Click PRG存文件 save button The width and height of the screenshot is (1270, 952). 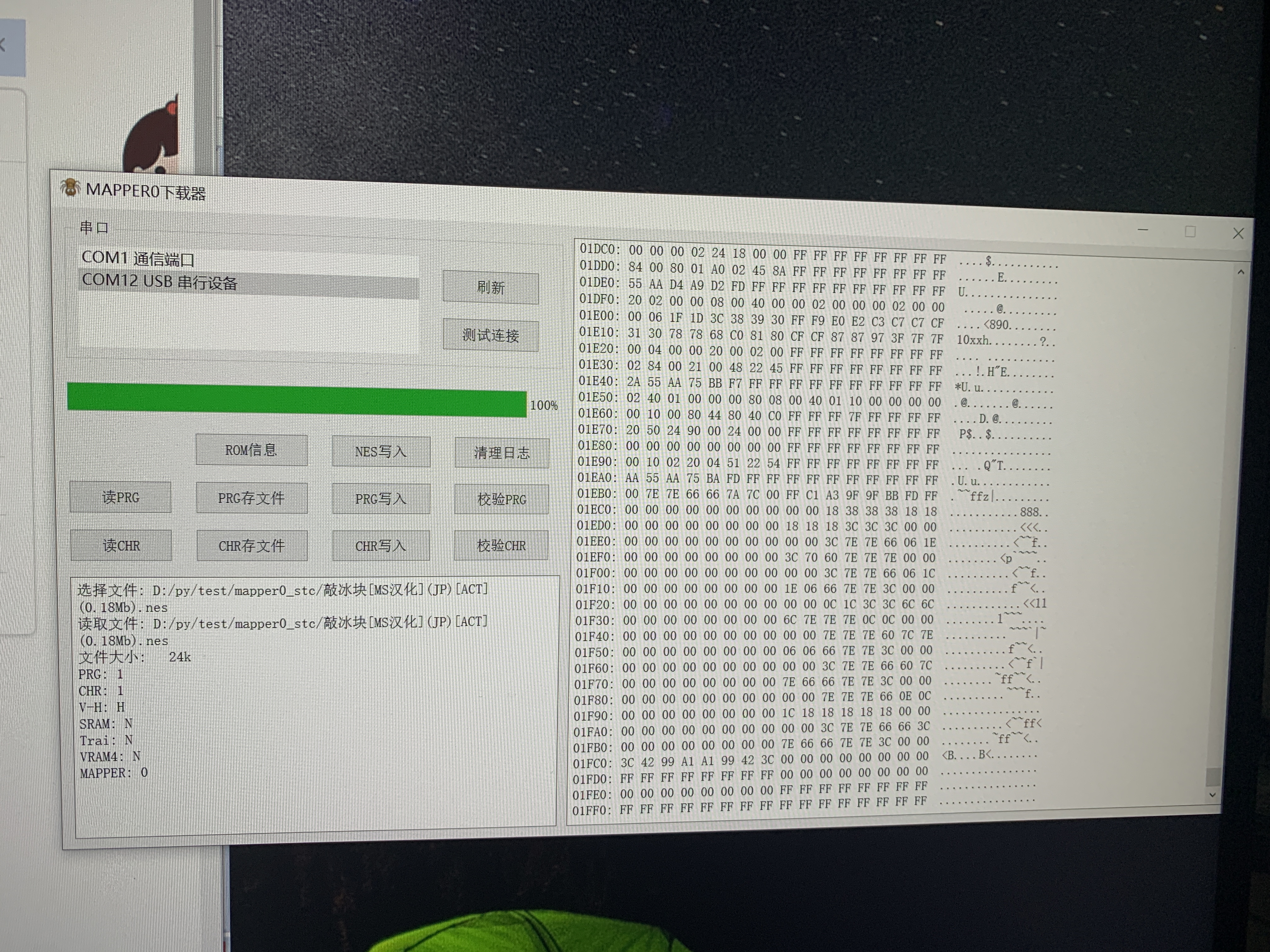coord(251,498)
